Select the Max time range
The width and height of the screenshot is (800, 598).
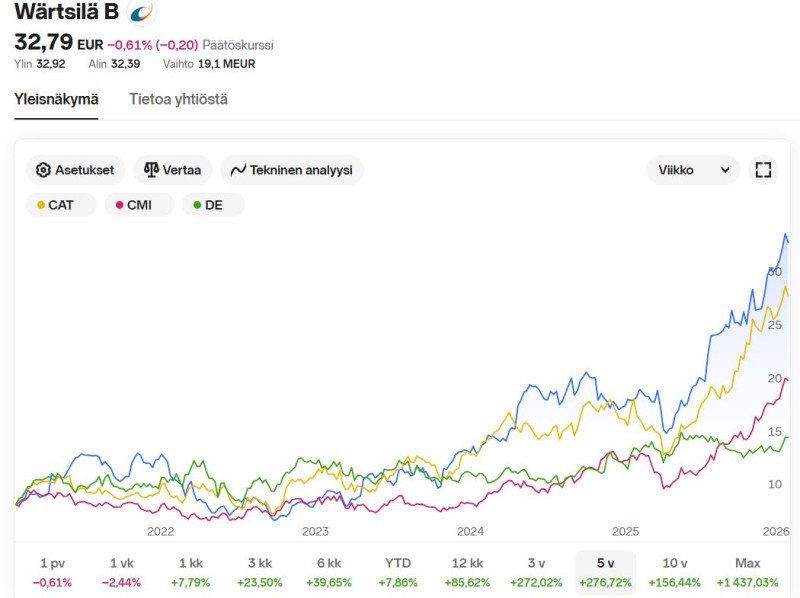tap(747, 572)
